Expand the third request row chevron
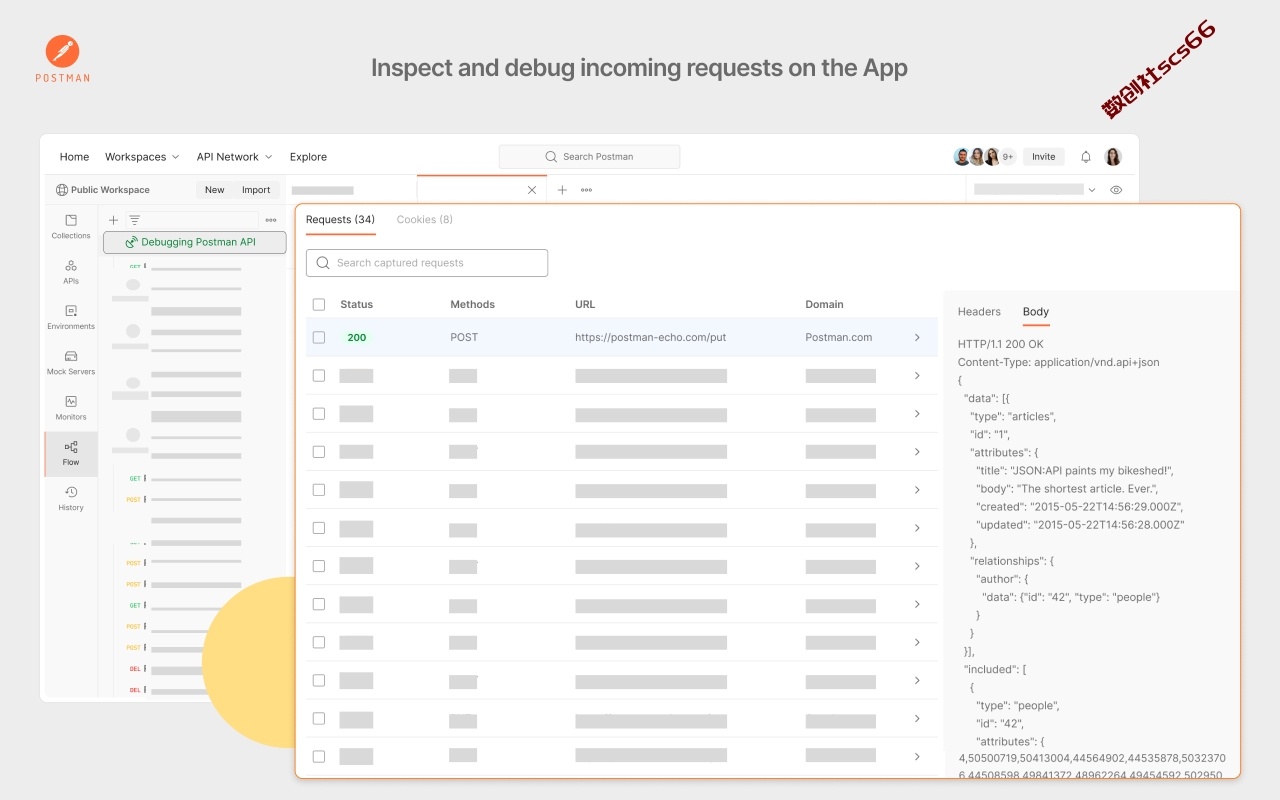 coord(917,414)
